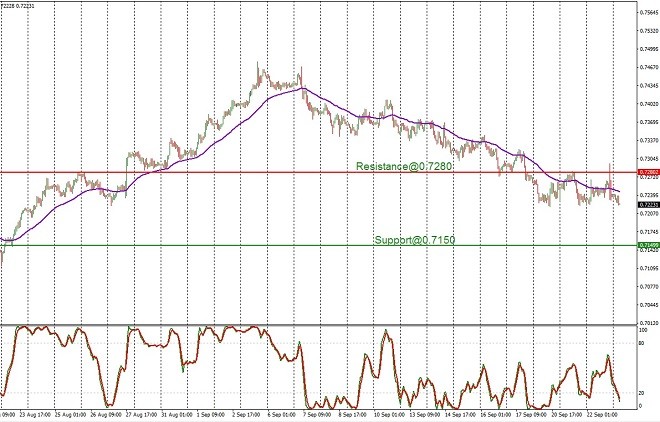Click the 14 Sep 17:00 time label
Image resolution: width=660 pixels, height=422 pixels.
(x=460, y=414)
